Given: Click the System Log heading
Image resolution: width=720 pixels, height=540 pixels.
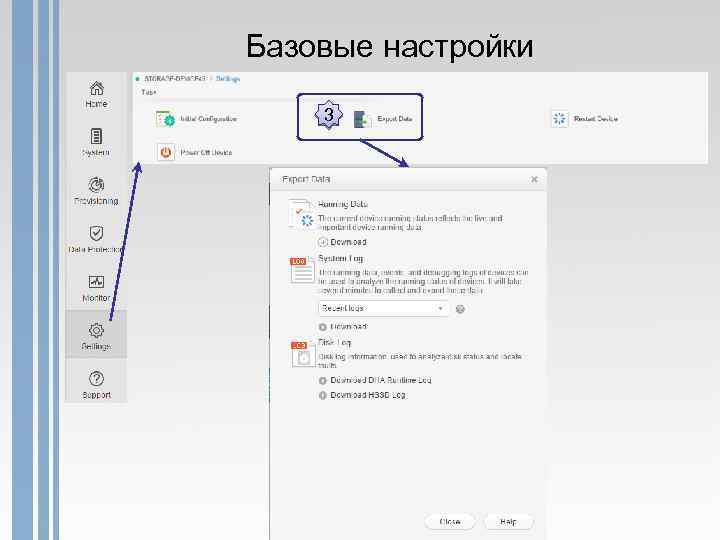Looking at the screenshot, I should 340,259.
